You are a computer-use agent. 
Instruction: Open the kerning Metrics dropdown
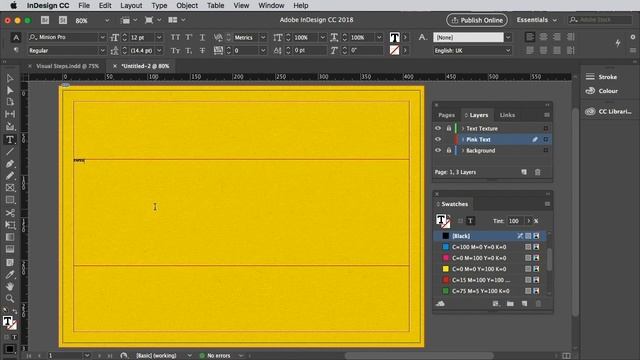pyautogui.click(x=263, y=37)
